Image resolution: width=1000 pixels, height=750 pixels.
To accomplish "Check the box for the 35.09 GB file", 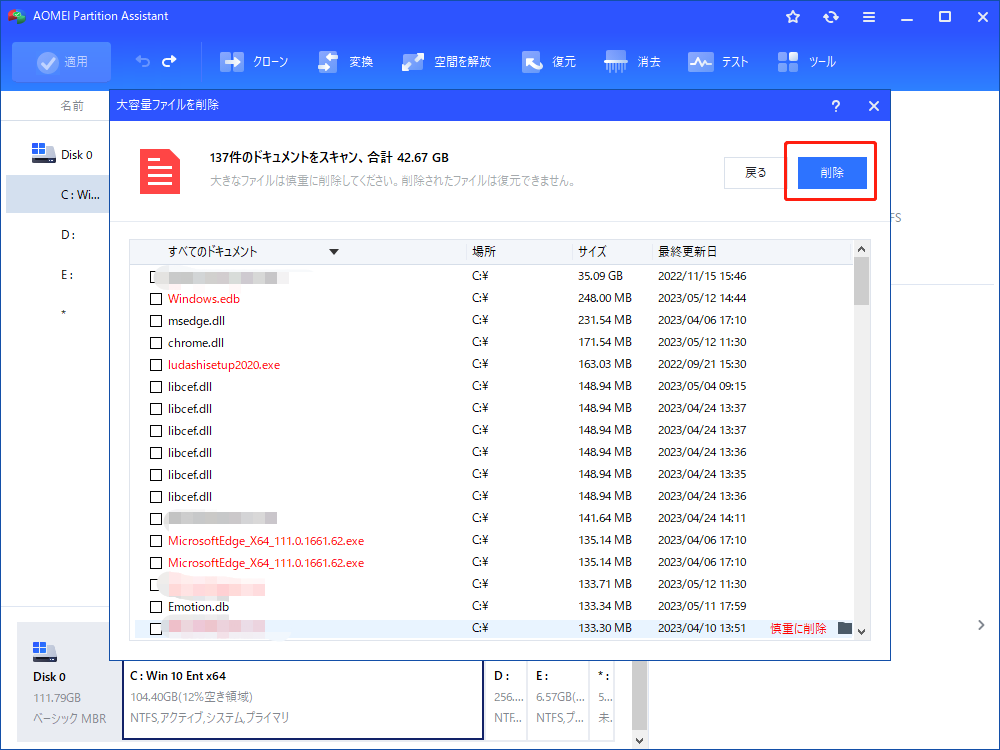I will pyautogui.click(x=153, y=277).
